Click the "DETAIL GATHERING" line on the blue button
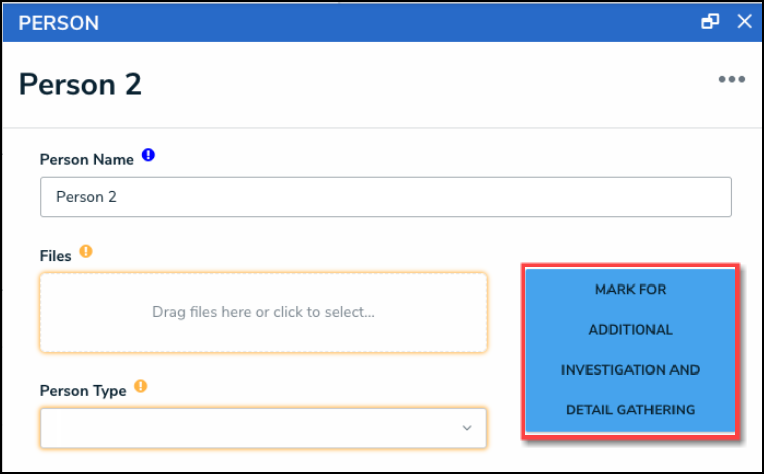The image size is (764, 474). click(630, 410)
